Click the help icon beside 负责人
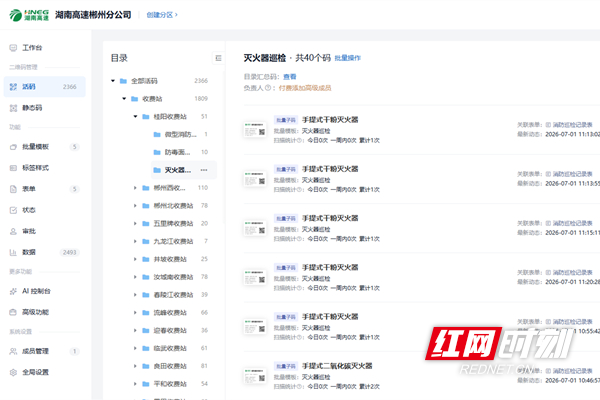600x400 pixels. pos(268,88)
